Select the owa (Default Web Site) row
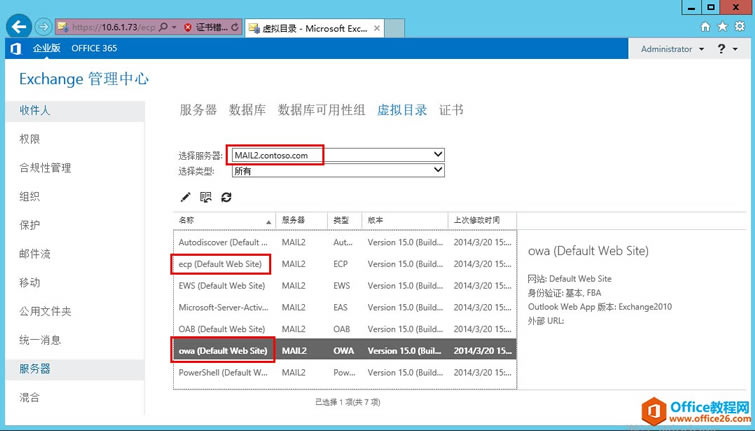This screenshot has width=755, height=431. click(345, 351)
